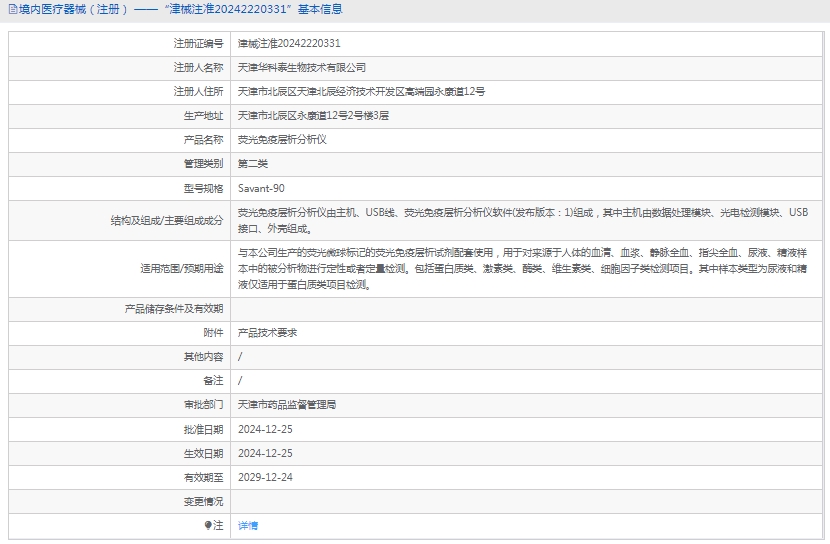Click the production address 永康道12号2号楼3层
The height and width of the screenshot is (544, 830).
(x=313, y=115)
